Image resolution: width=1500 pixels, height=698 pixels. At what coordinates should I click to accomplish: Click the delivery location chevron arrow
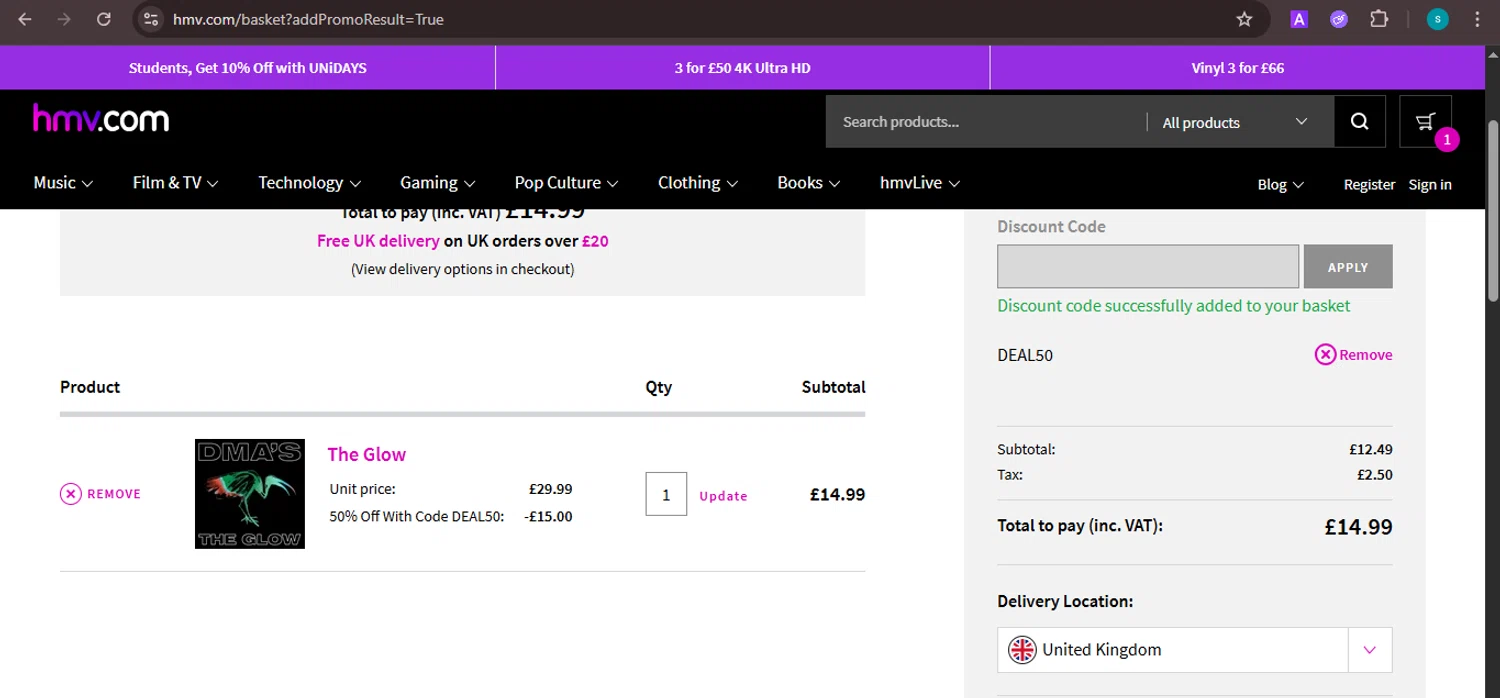pyautogui.click(x=1370, y=650)
